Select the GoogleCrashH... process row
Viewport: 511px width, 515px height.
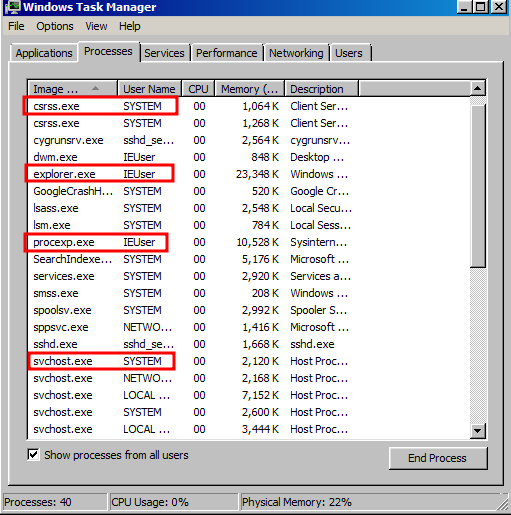click(248, 191)
